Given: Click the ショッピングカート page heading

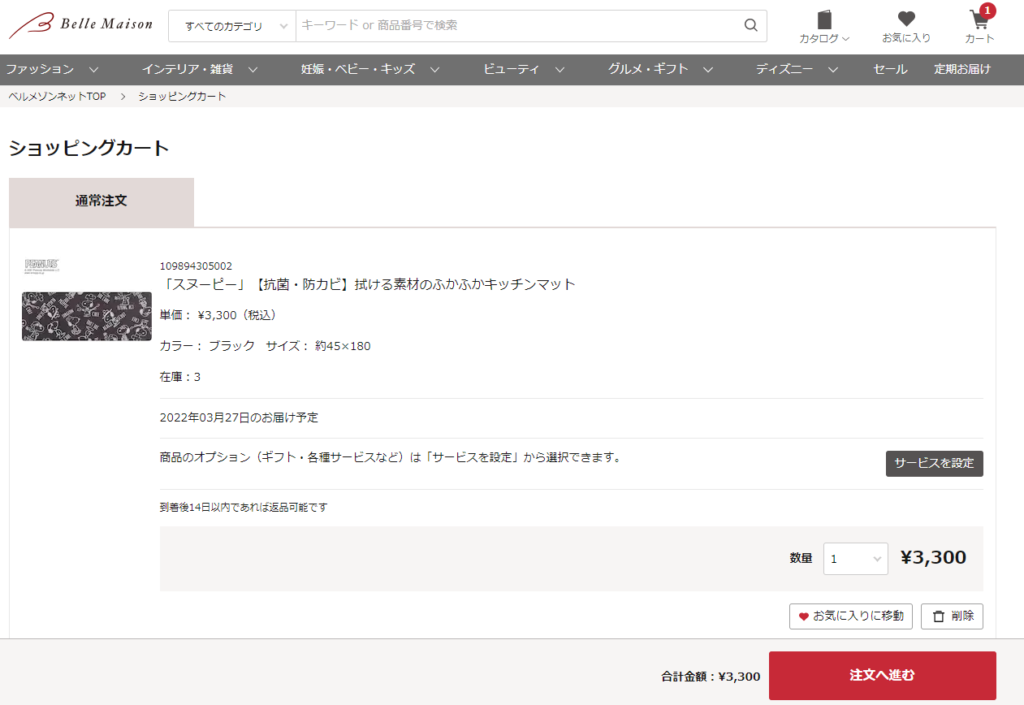Looking at the screenshot, I should coord(89,148).
